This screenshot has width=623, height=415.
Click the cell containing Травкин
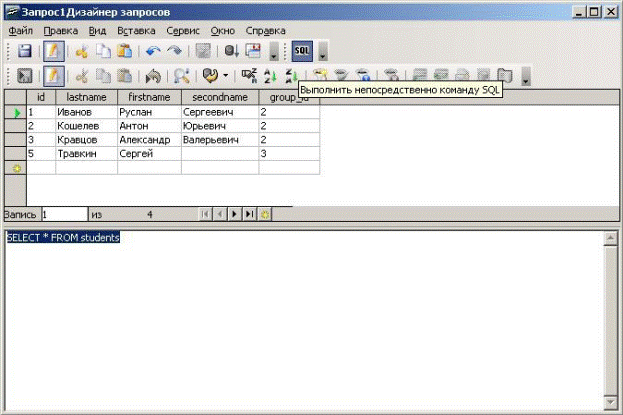[x=87, y=154]
